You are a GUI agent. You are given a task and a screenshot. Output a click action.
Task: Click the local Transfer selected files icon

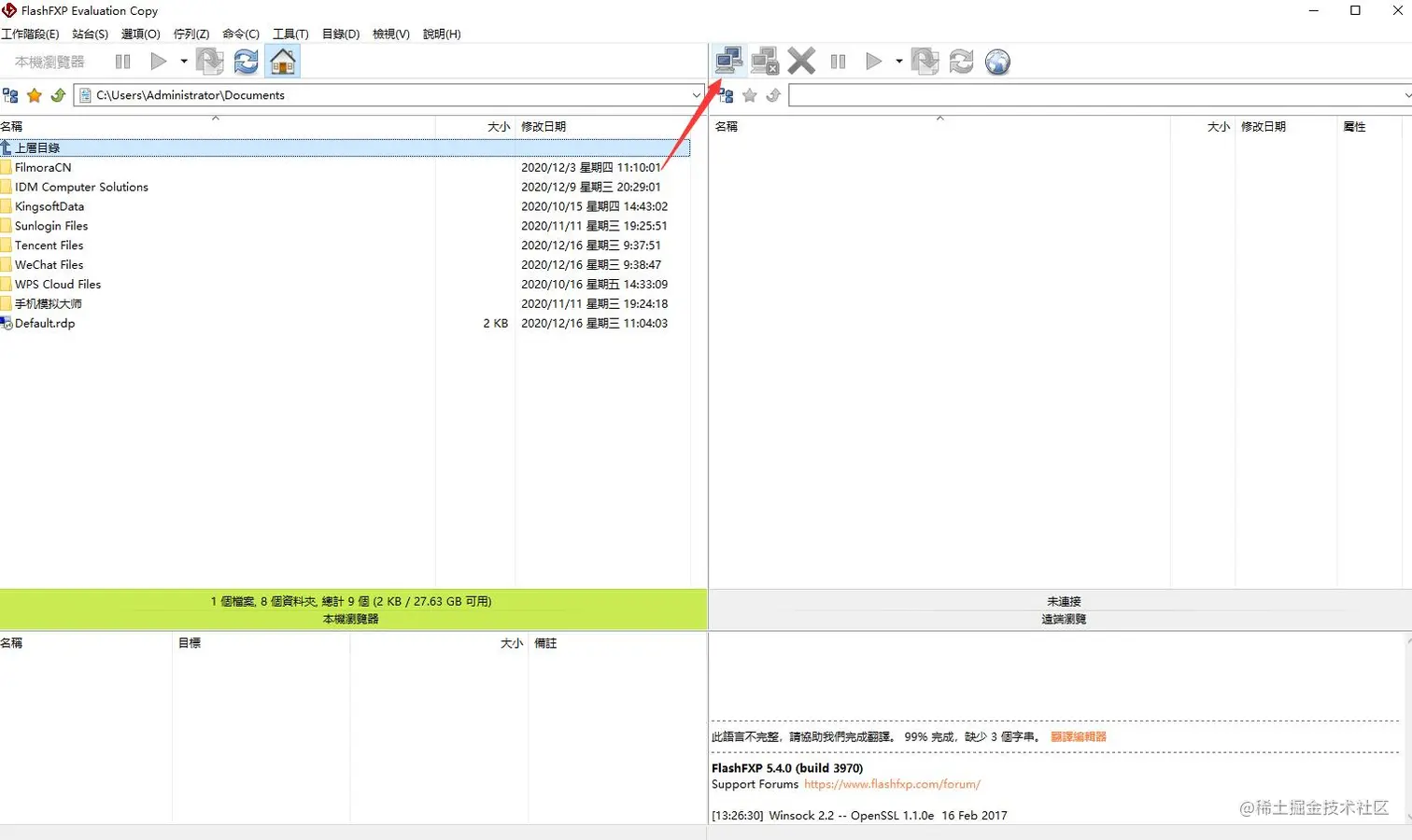pos(209,62)
